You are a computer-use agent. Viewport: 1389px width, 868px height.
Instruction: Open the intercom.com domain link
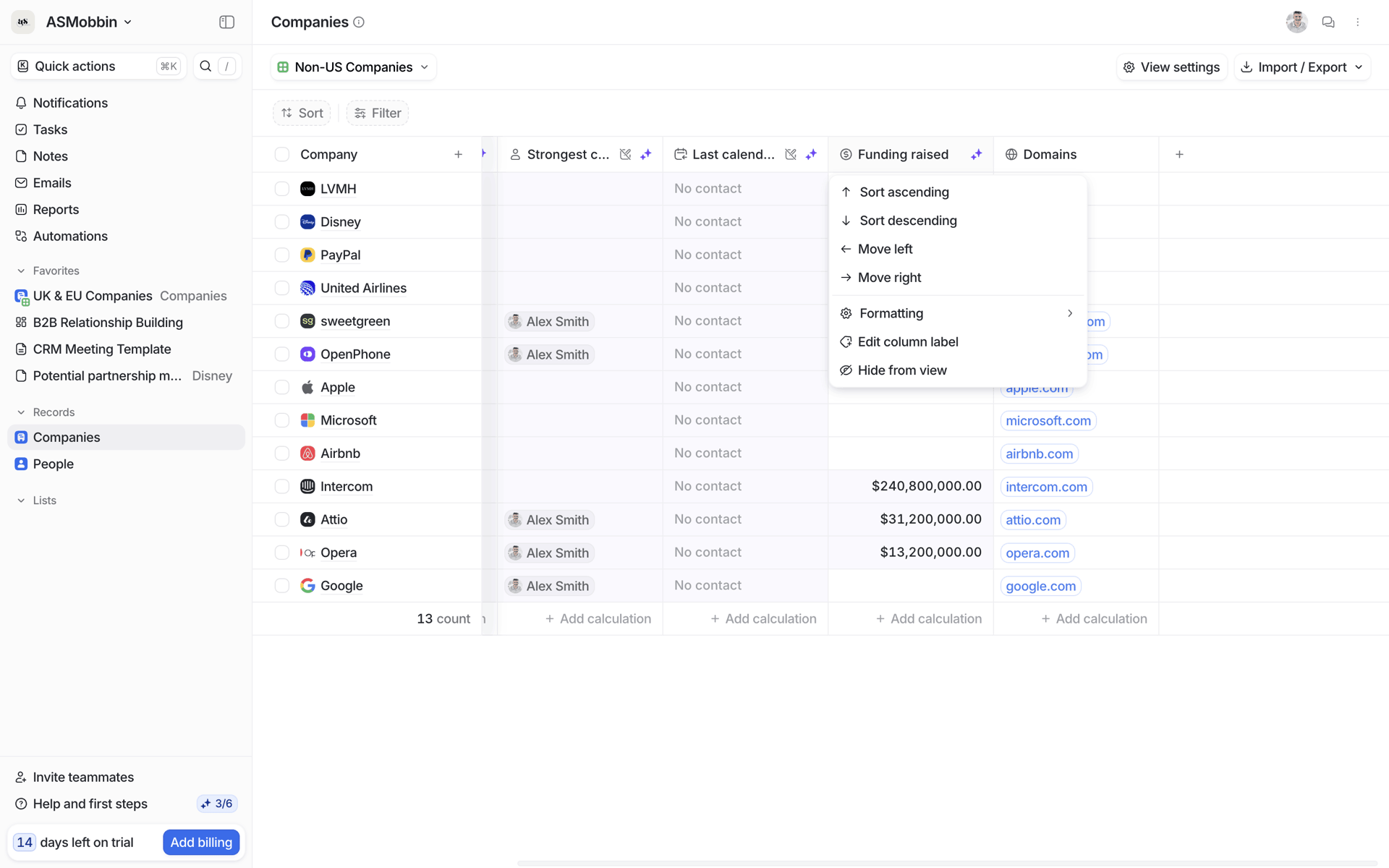tap(1046, 487)
